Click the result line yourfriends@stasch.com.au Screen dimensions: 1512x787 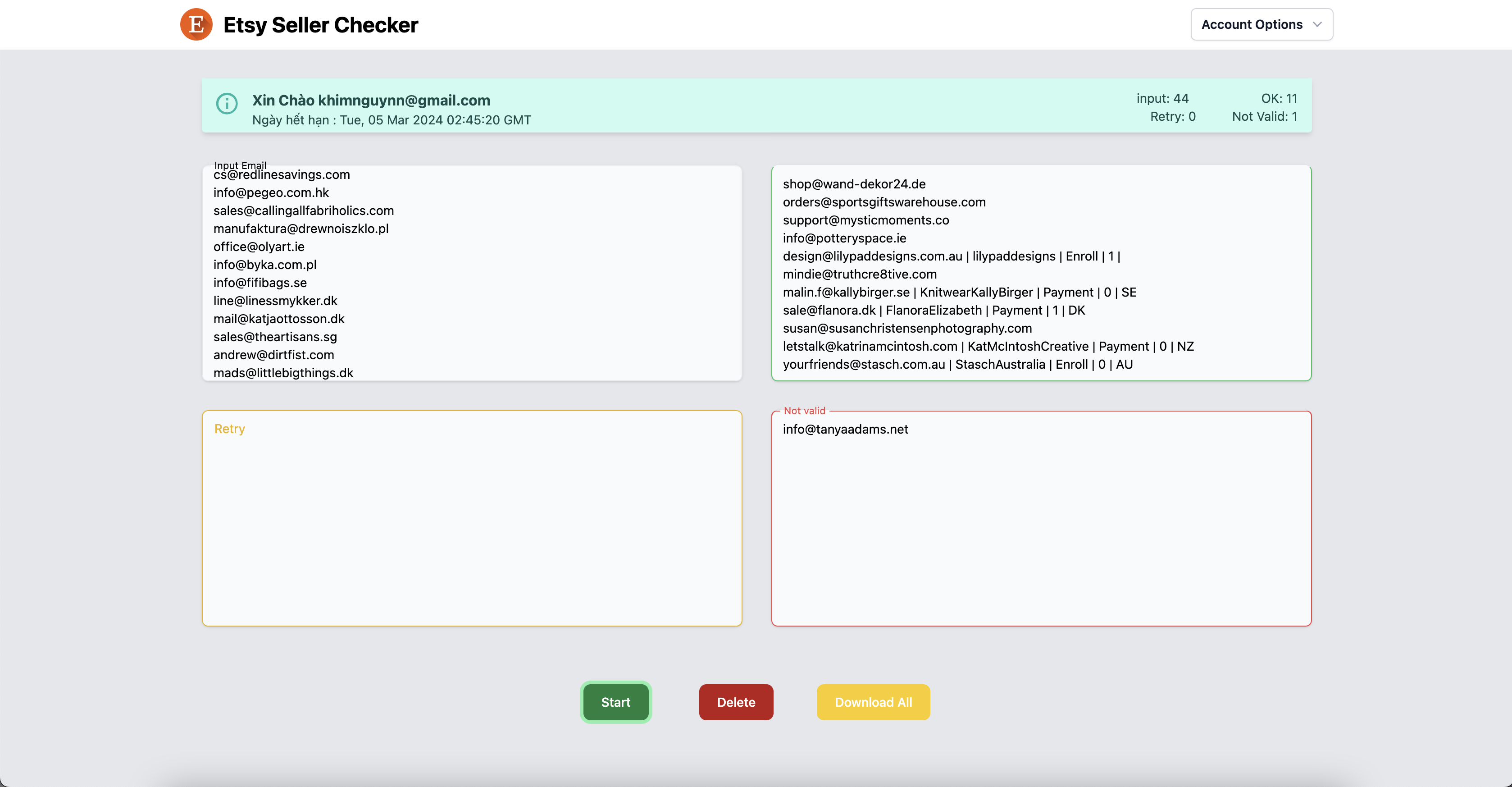point(958,364)
